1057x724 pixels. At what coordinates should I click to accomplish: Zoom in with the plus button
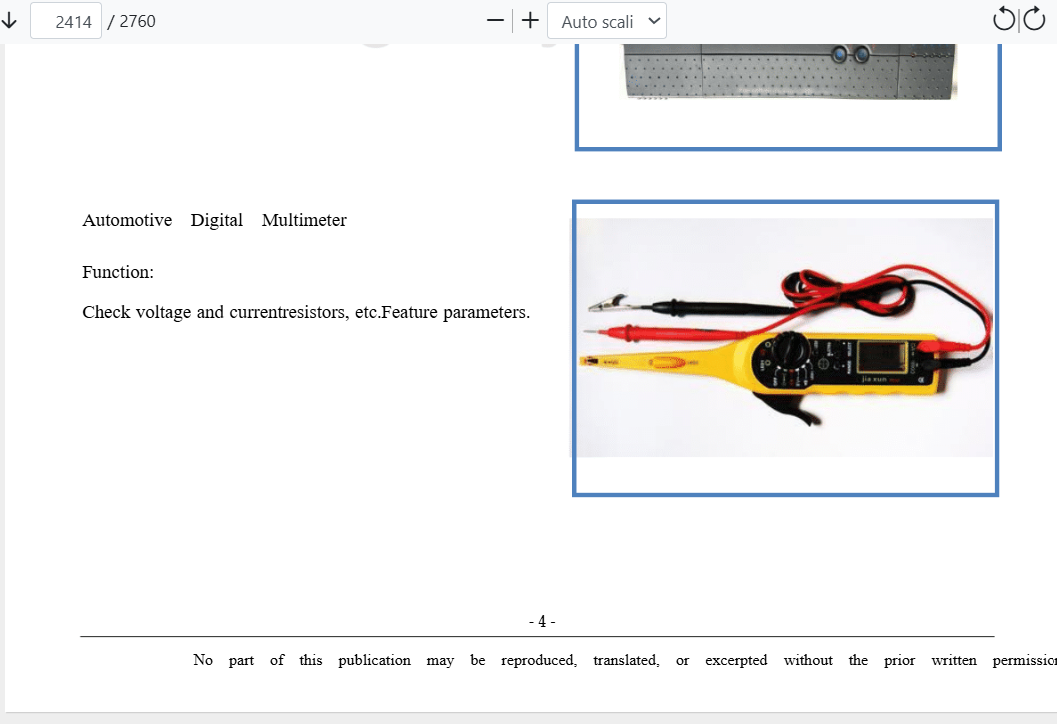point(531,21)
